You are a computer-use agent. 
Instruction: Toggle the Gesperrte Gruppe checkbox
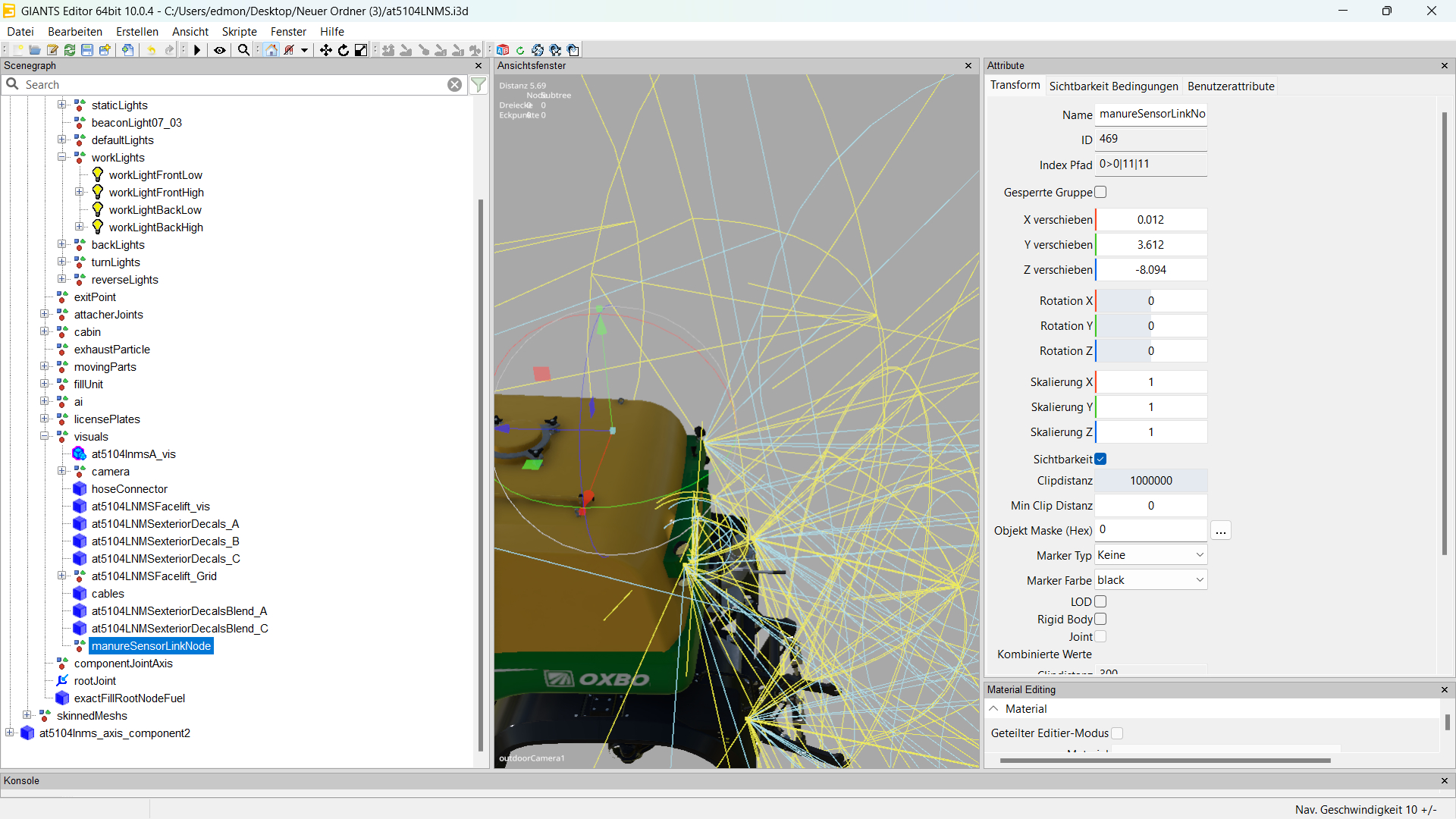tap(1100, 192)
